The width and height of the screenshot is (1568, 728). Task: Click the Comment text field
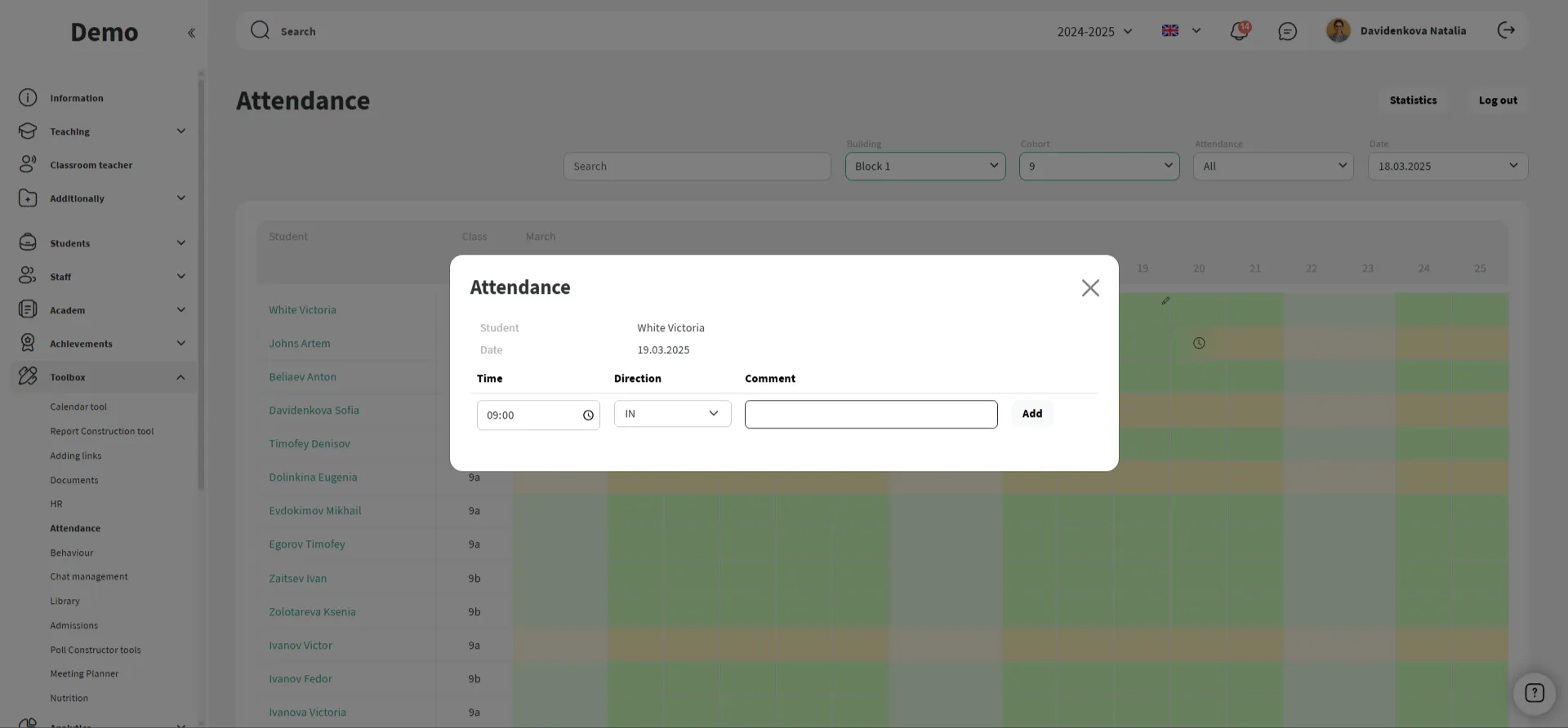click(871, 415)
